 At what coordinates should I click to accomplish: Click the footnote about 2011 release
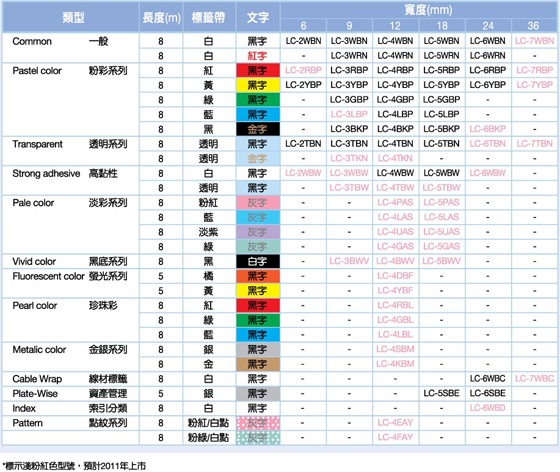[x=74, y=466]
